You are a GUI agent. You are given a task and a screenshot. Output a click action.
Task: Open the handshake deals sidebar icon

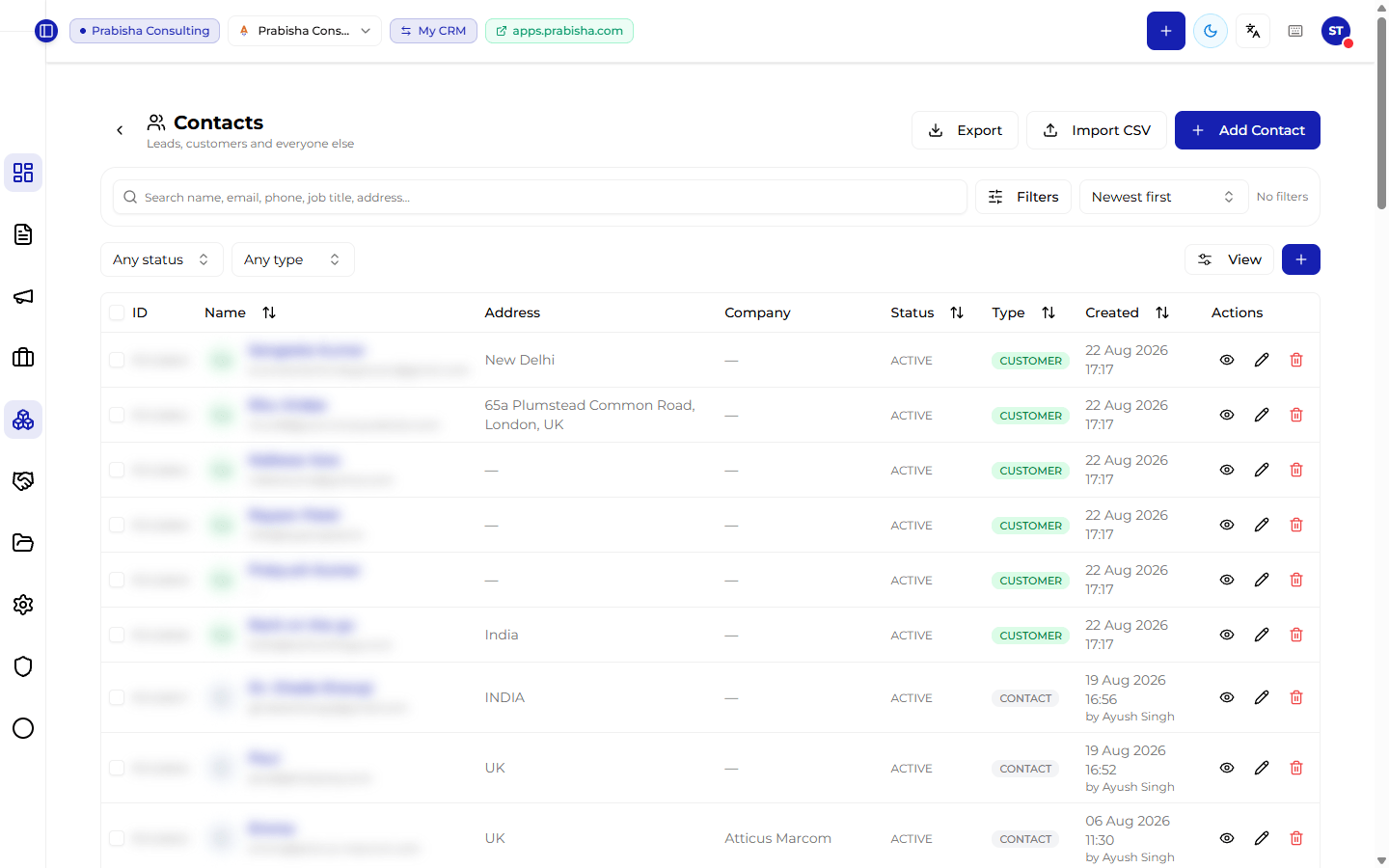coord(23,481)
